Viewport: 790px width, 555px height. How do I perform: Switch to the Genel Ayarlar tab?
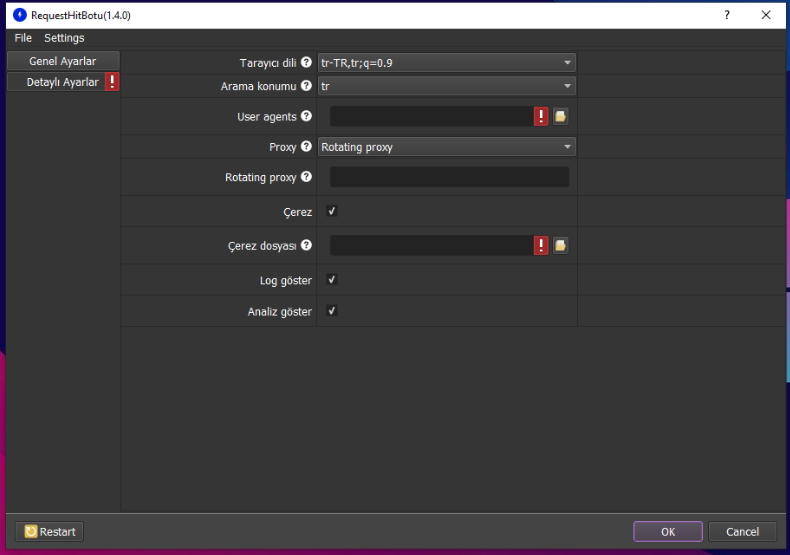pos(63,61)
